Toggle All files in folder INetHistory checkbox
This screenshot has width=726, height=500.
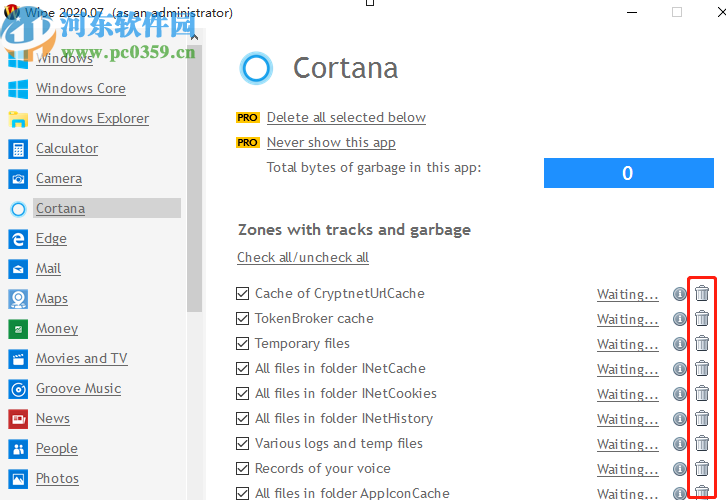tap(243, 419)
